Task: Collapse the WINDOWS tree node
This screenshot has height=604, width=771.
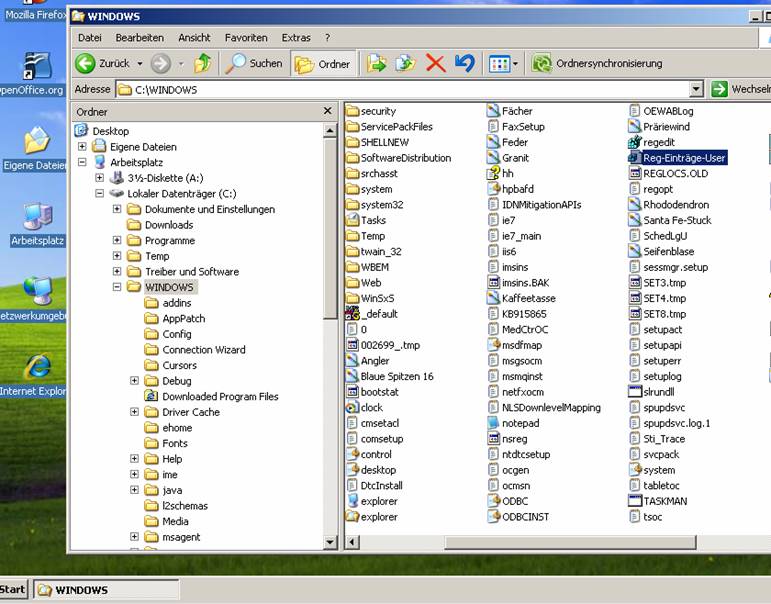Action: [117, 287]
